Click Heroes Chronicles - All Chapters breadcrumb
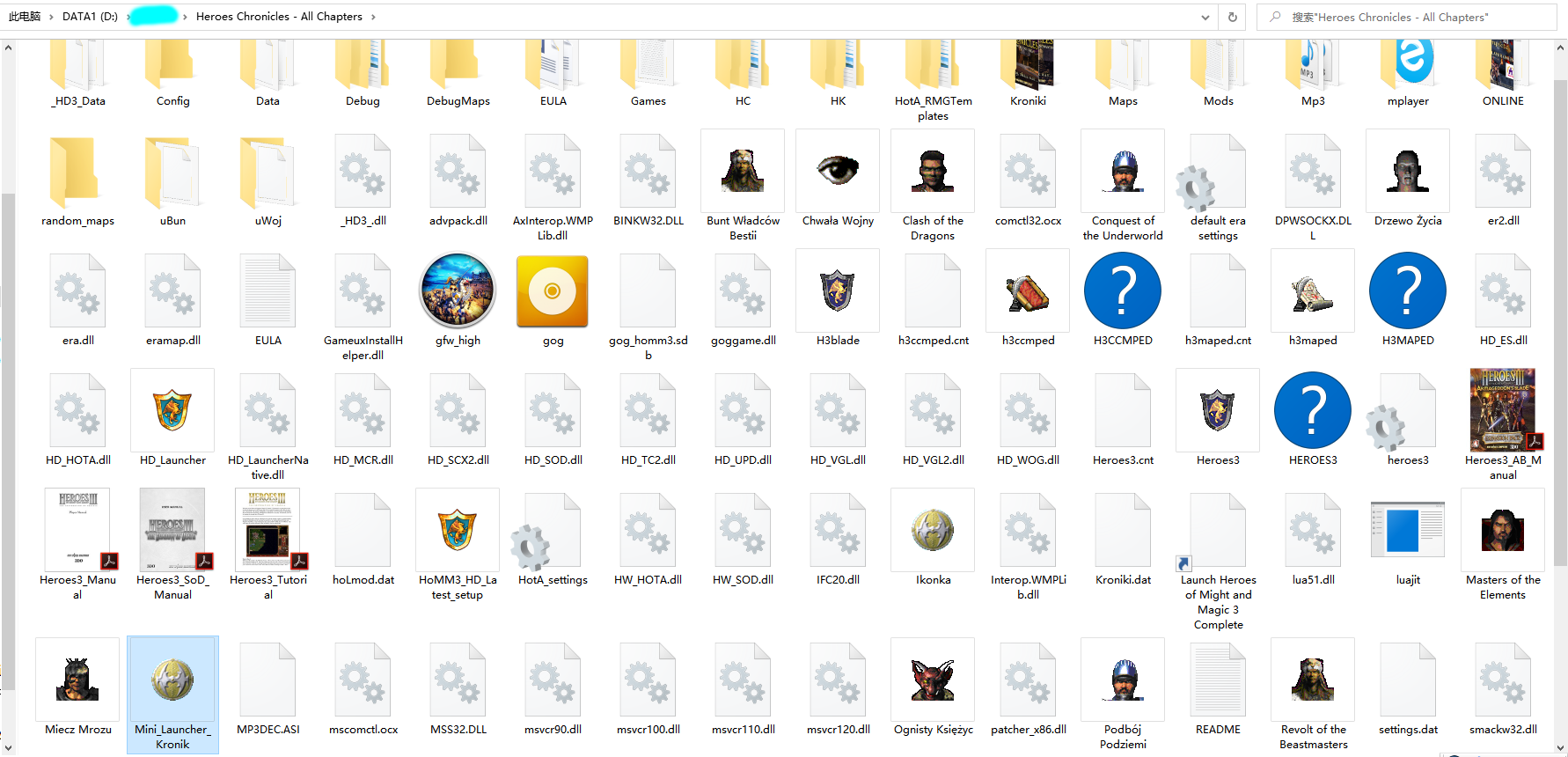The height and width of the screenshot is (757, 1568). [279, 17]
